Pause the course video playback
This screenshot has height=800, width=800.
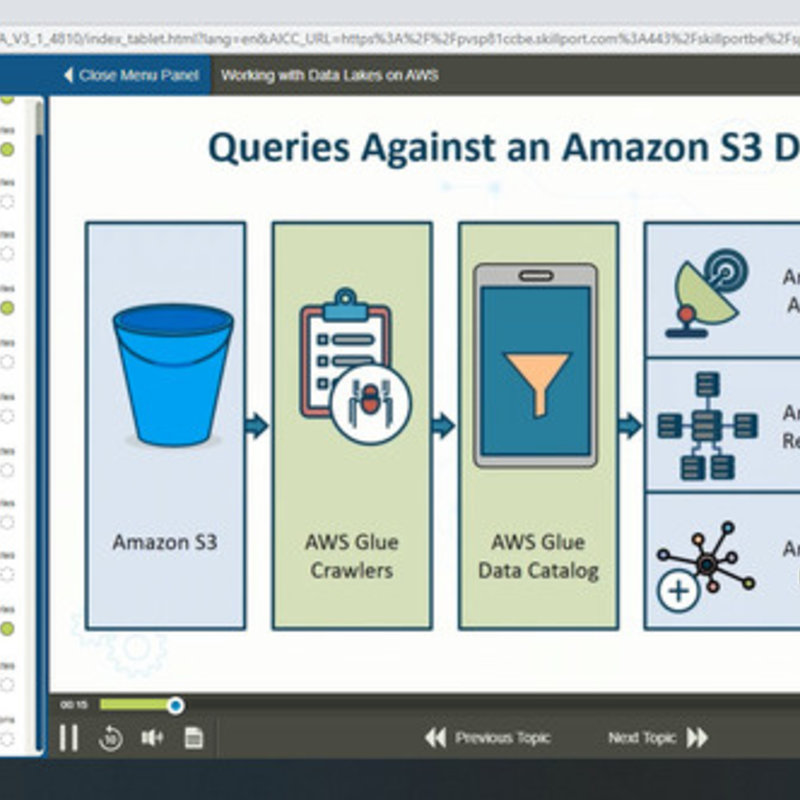click(x=69, y=738)
